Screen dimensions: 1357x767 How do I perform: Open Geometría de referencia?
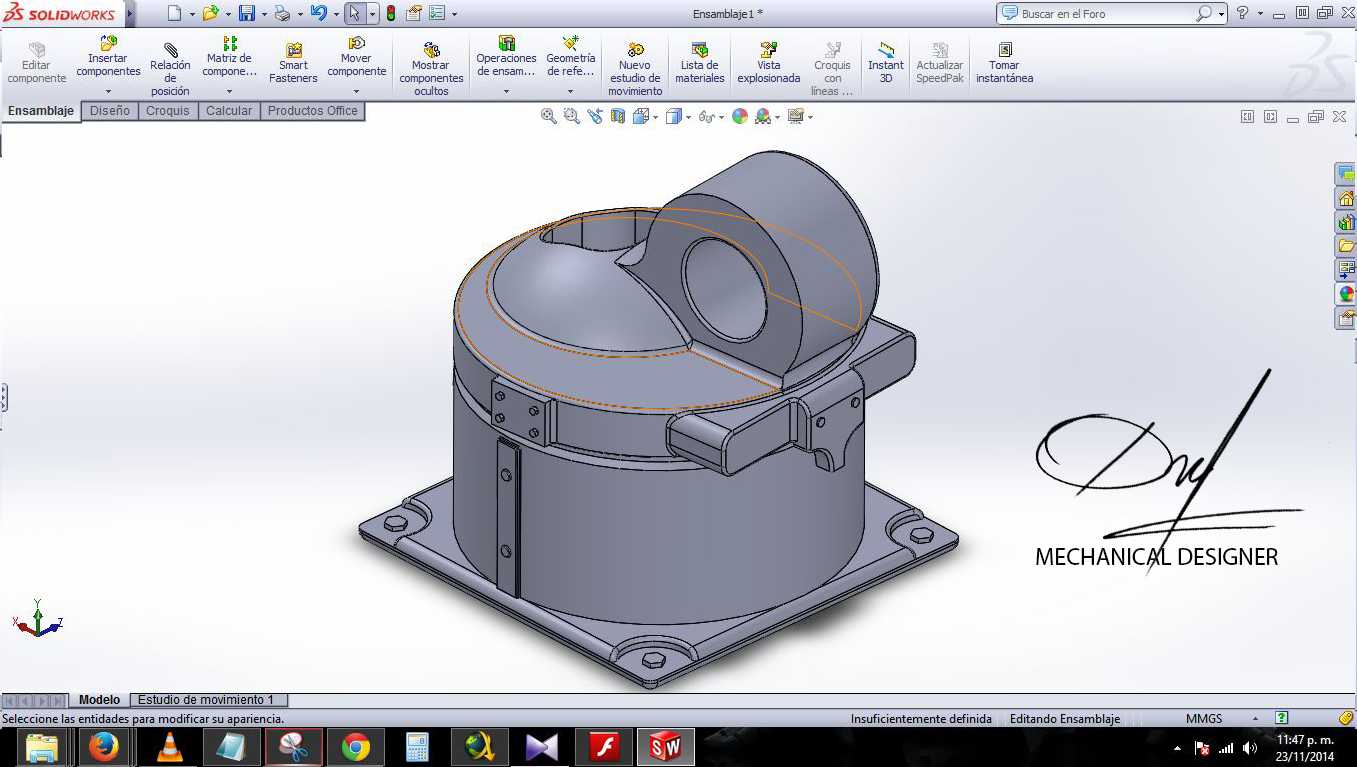(570, 57)
